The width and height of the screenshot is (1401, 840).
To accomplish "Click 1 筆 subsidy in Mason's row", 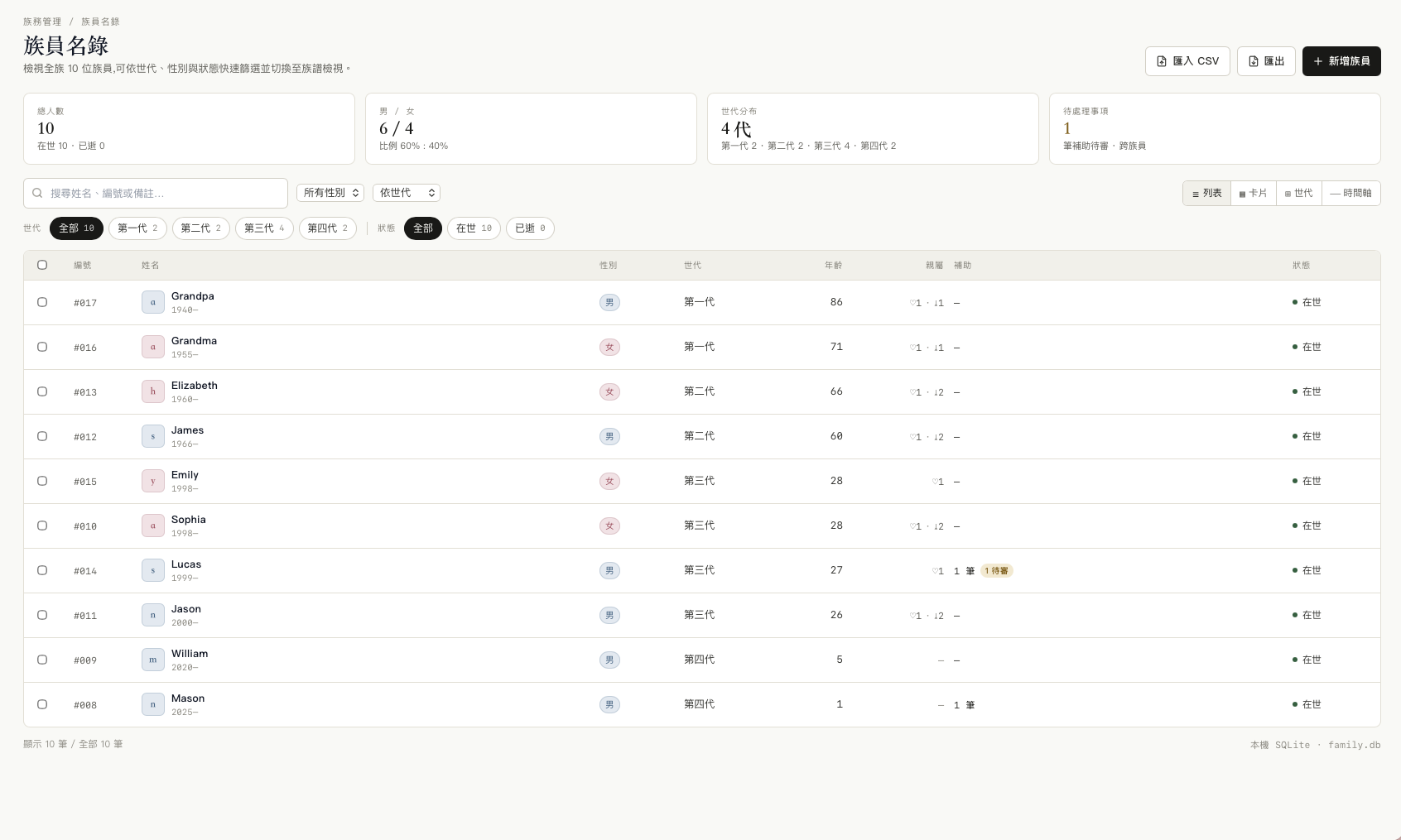I will tap(964, 705).
